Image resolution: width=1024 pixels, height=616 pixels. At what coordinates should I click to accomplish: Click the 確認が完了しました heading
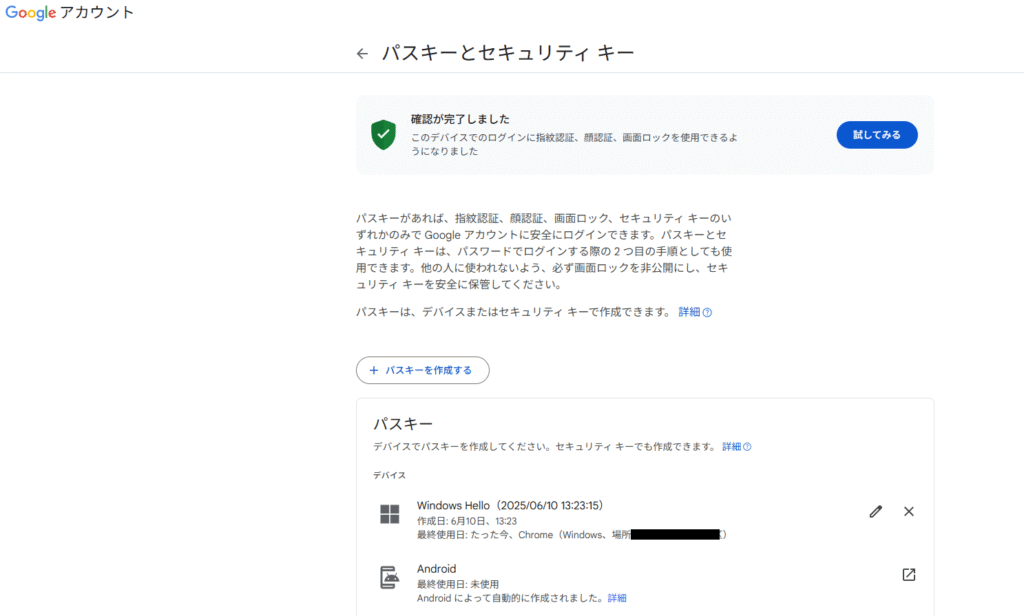point(460,119)
